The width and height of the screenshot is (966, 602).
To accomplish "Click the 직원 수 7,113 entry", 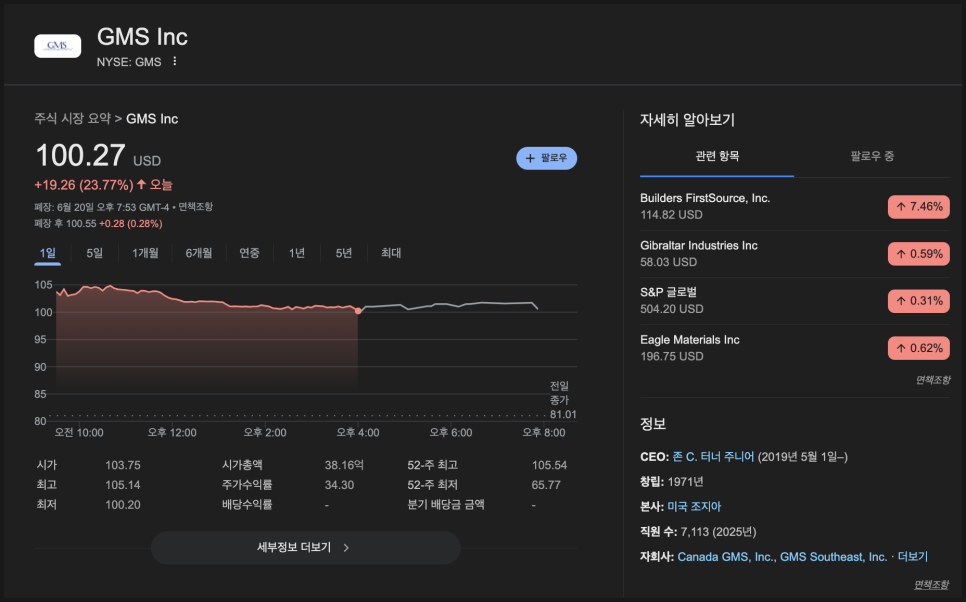I will (x=698, y=532).
